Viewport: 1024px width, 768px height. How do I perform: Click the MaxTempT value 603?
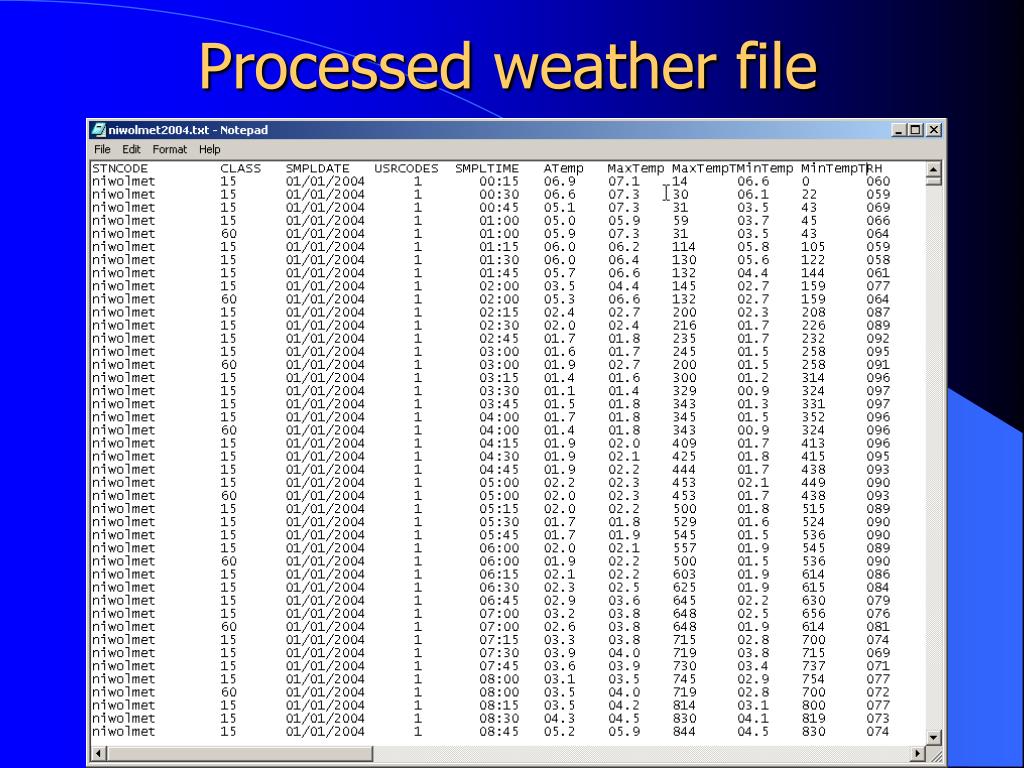point(684,575)
